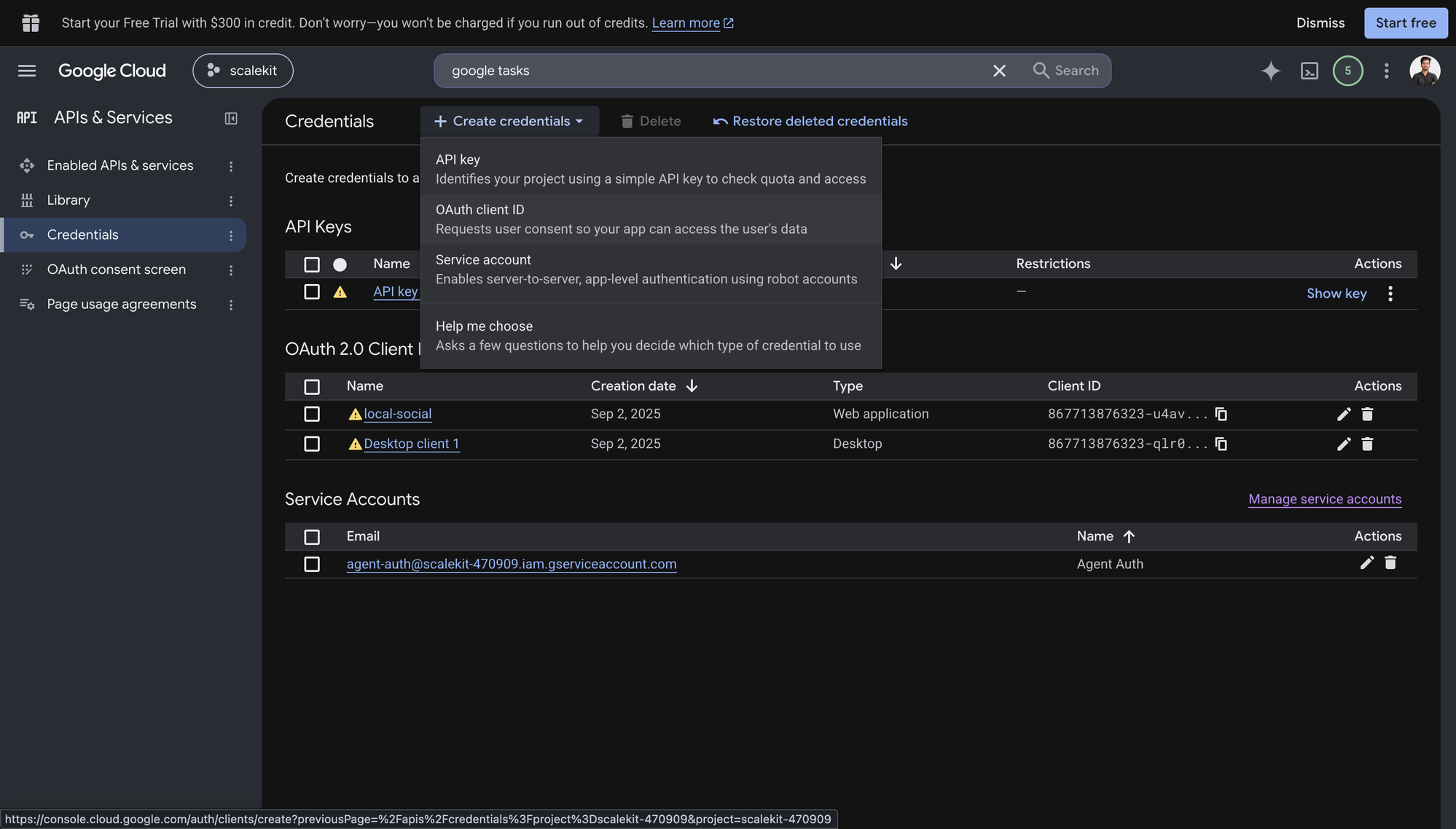The width and height of the screenshot is (1456, 829).
Task: Click Restore deleted credentials
Action: [810, 121]
